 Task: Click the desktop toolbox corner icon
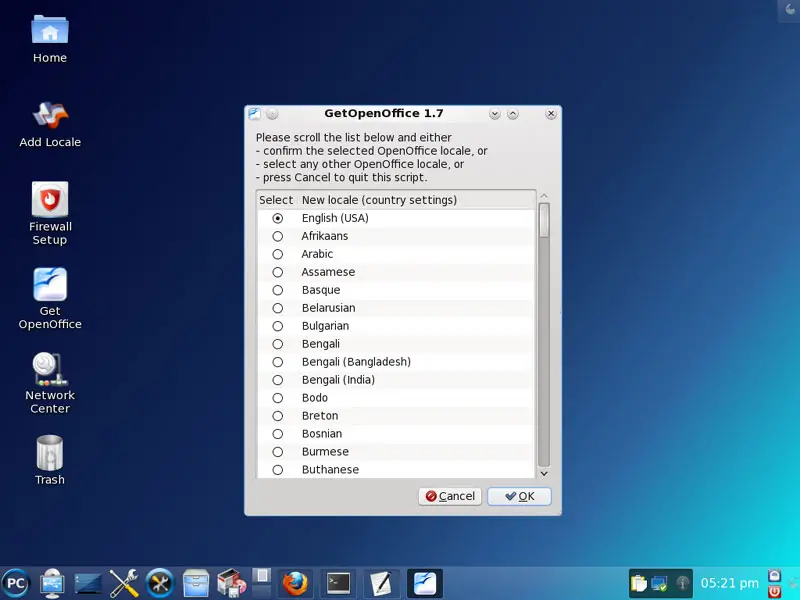coord(789,11)
